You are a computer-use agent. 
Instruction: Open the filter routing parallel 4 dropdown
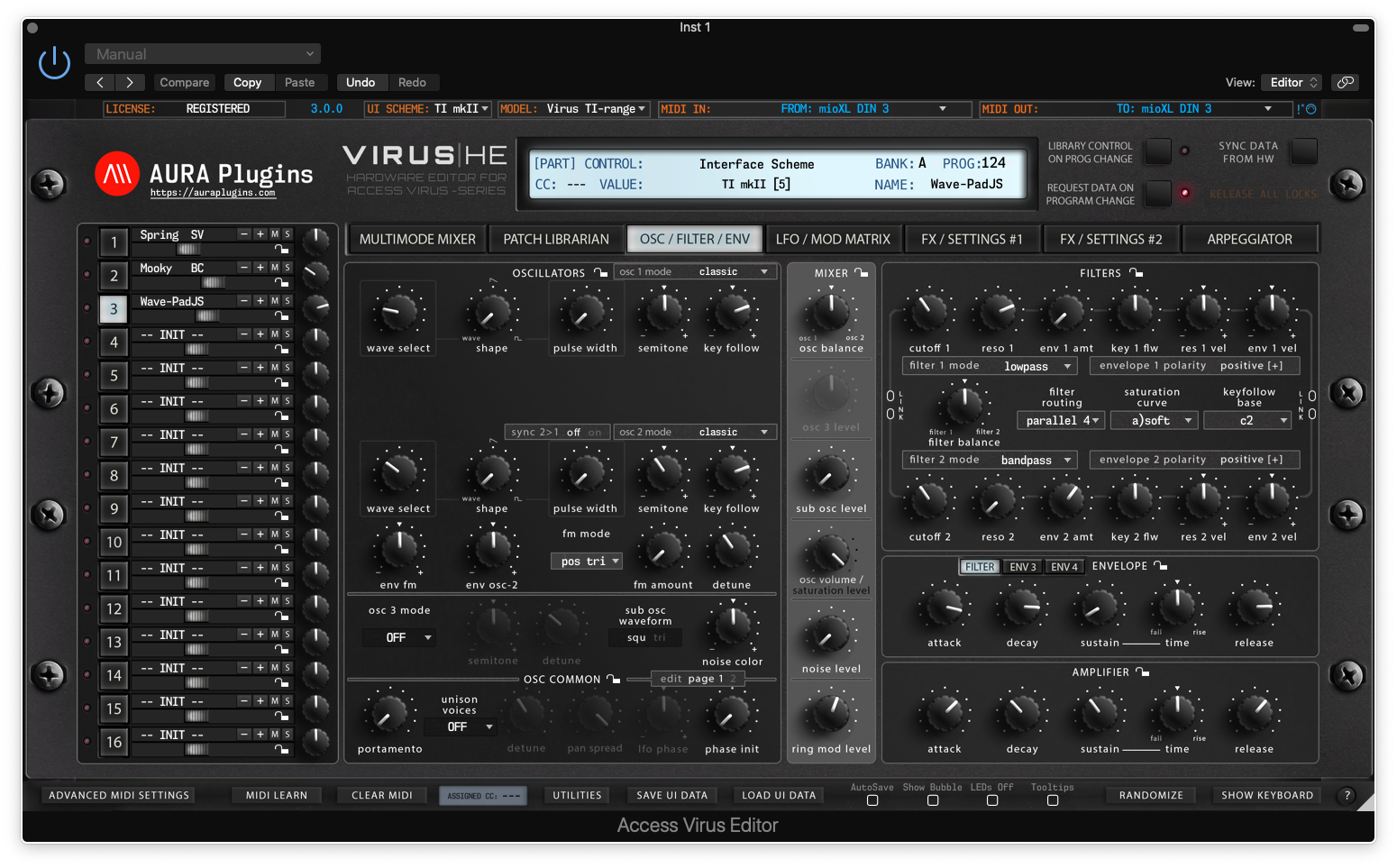click(x=1060, y=421)
